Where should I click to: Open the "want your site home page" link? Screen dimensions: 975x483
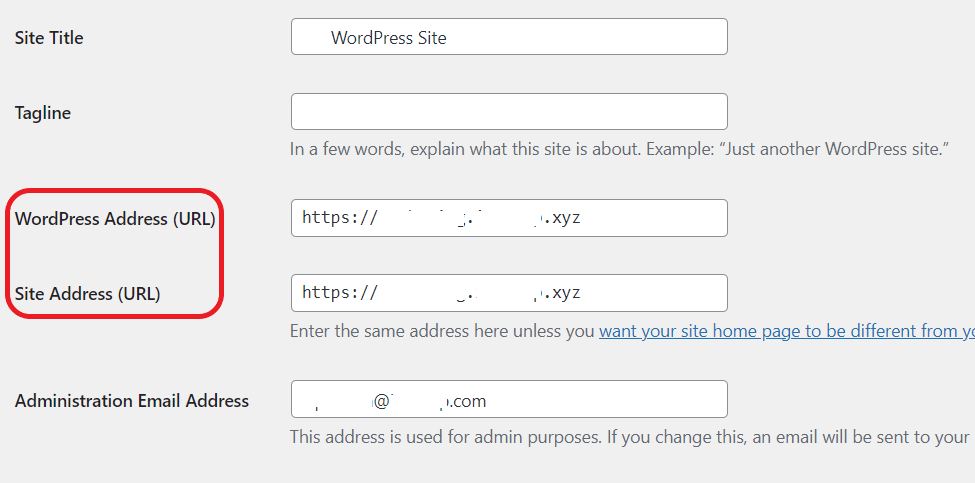coord(787,331)
